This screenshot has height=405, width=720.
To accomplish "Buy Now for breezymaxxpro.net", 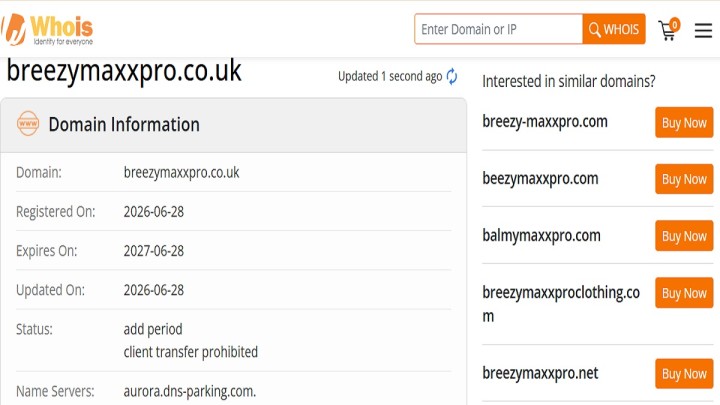I will pos(684,374).
